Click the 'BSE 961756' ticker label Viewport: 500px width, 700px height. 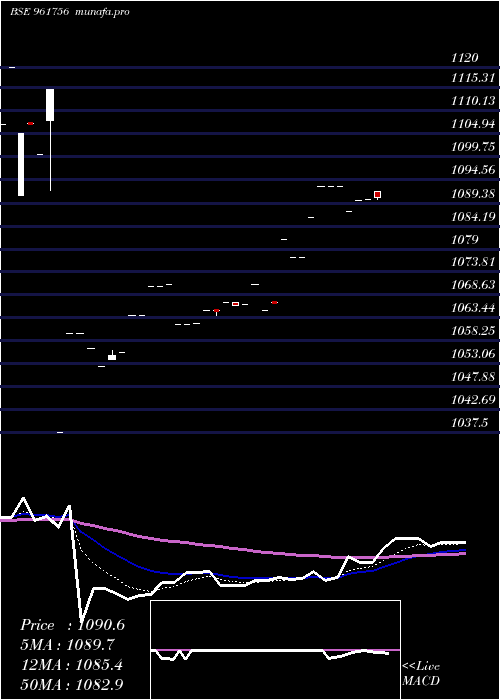[39, 12]
